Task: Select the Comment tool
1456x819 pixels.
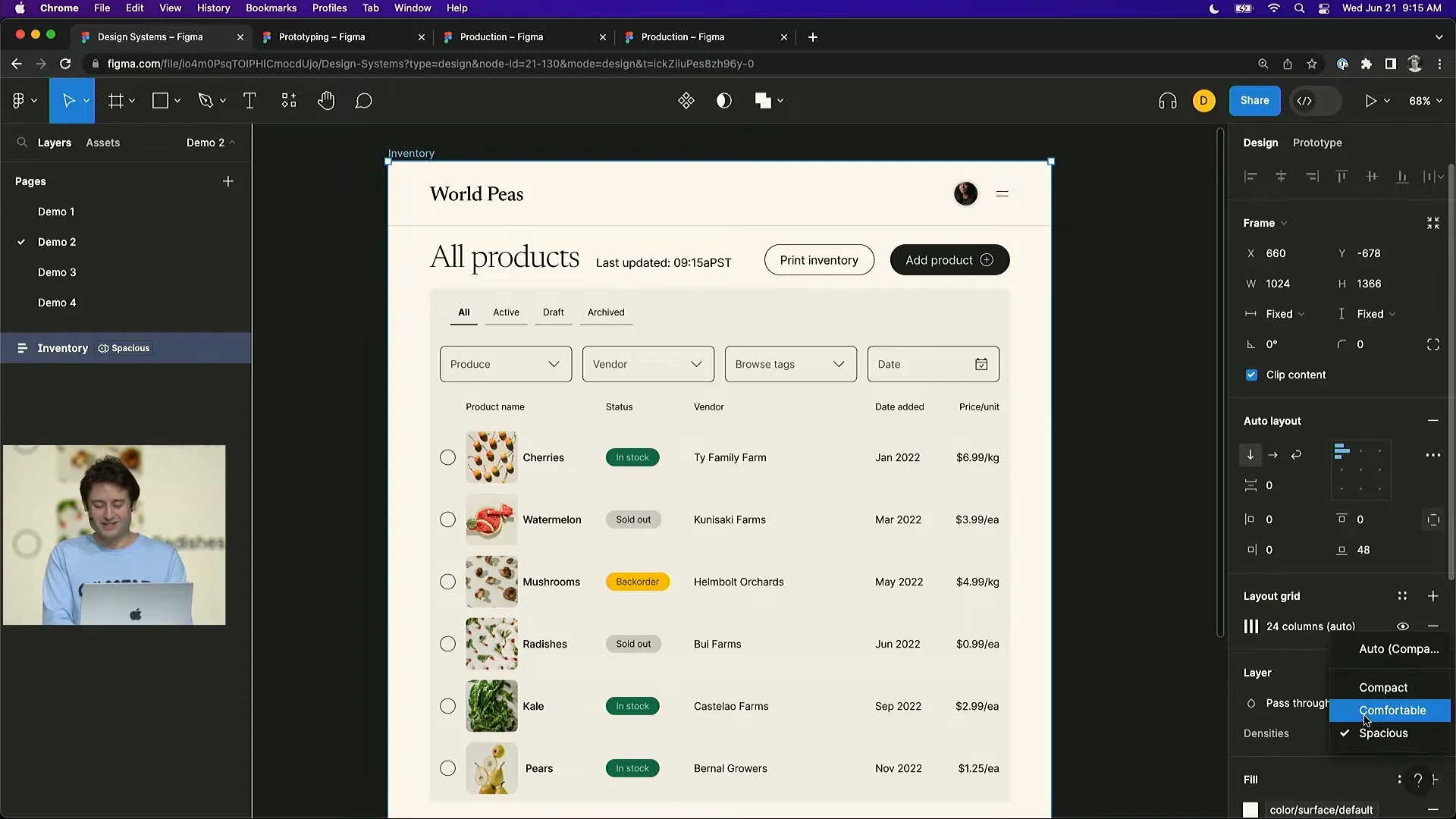Action: pyautogui.click(x=364, y=101)
